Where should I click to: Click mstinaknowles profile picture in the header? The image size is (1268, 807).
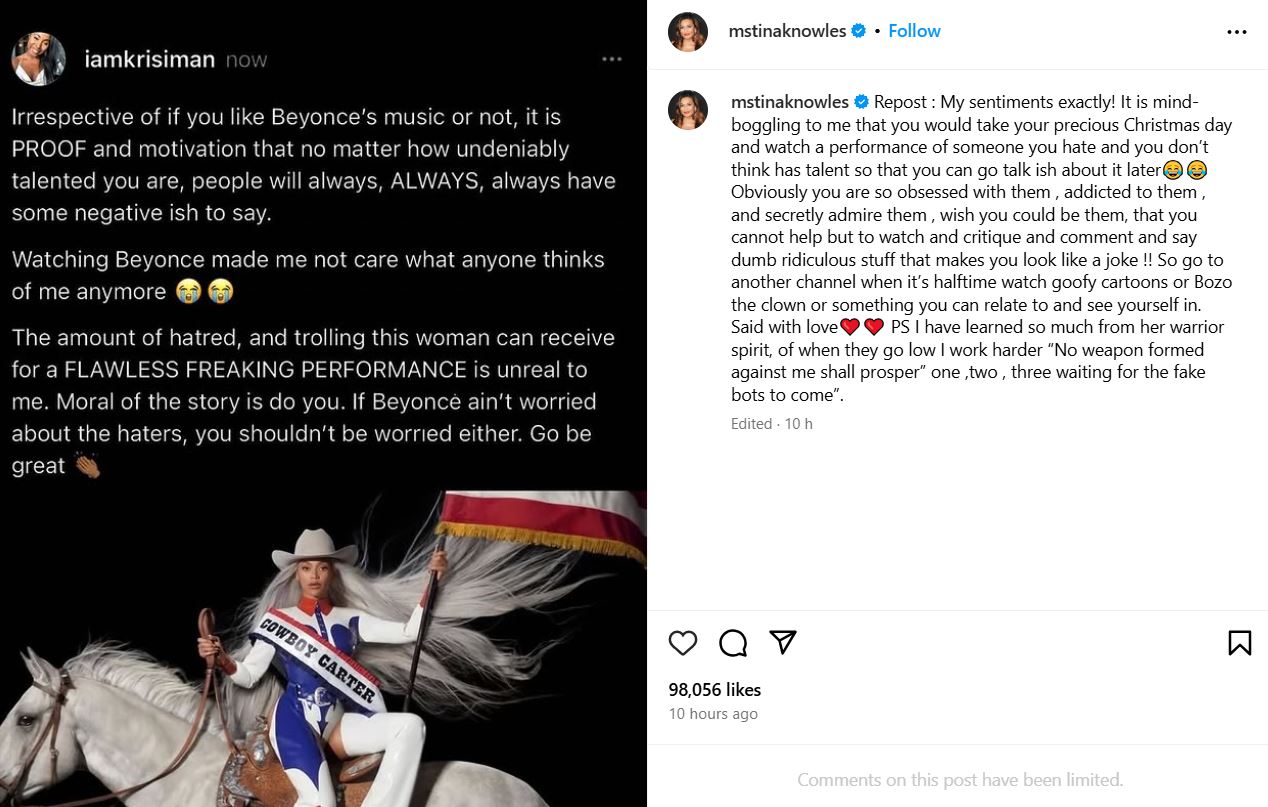[687, 30]
